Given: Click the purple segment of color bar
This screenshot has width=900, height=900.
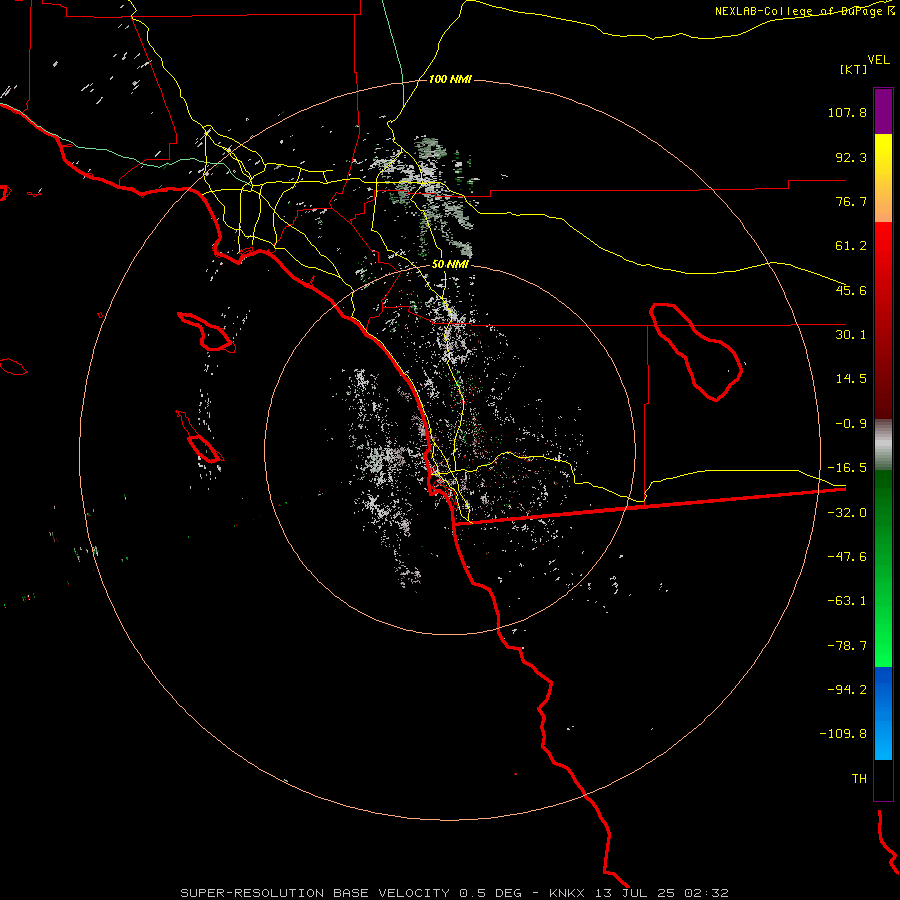Looking at the screenshot, I should (883, 111).
